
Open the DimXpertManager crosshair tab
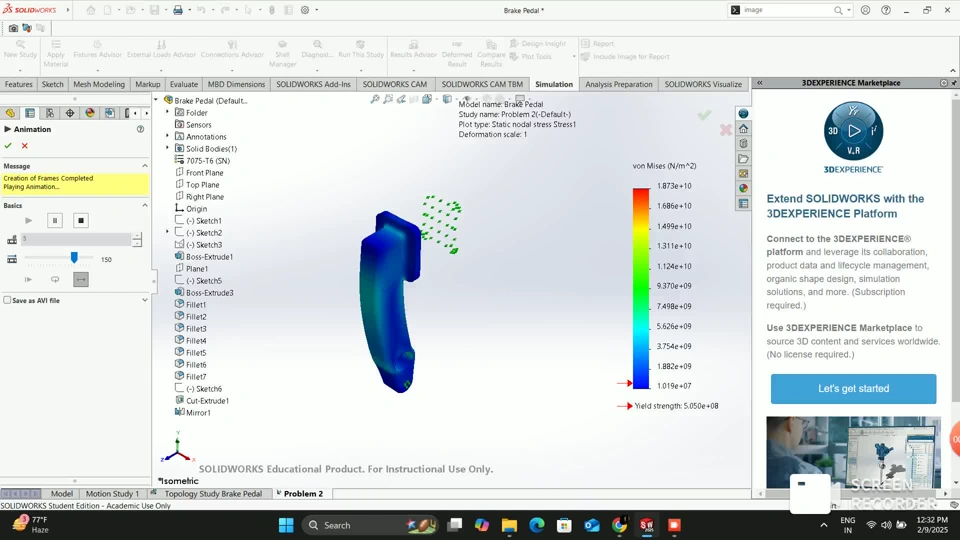coord(70,113)
